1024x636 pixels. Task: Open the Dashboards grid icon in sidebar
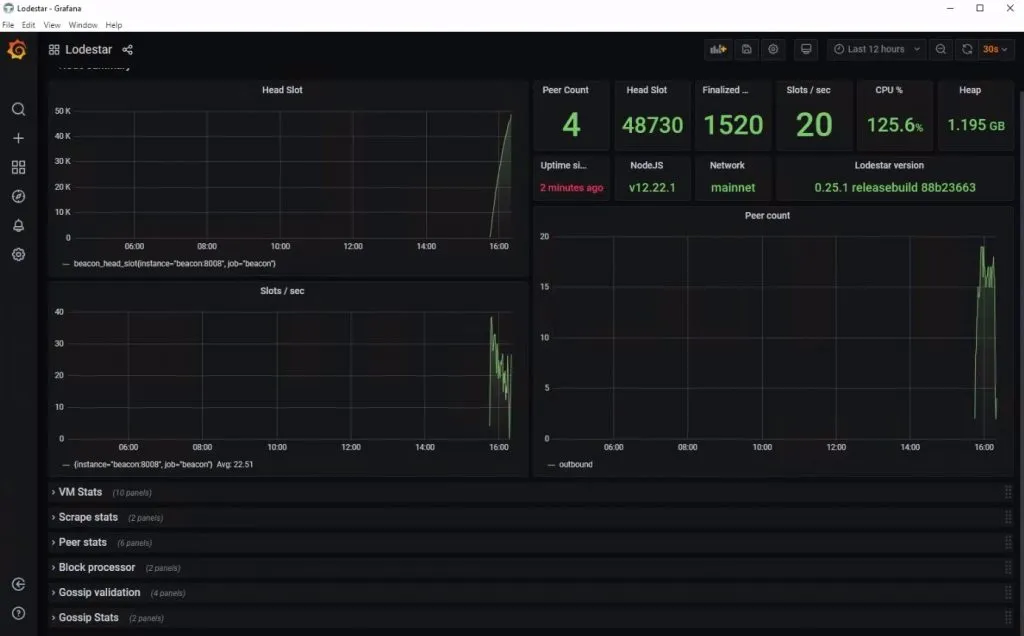point(18,167)
